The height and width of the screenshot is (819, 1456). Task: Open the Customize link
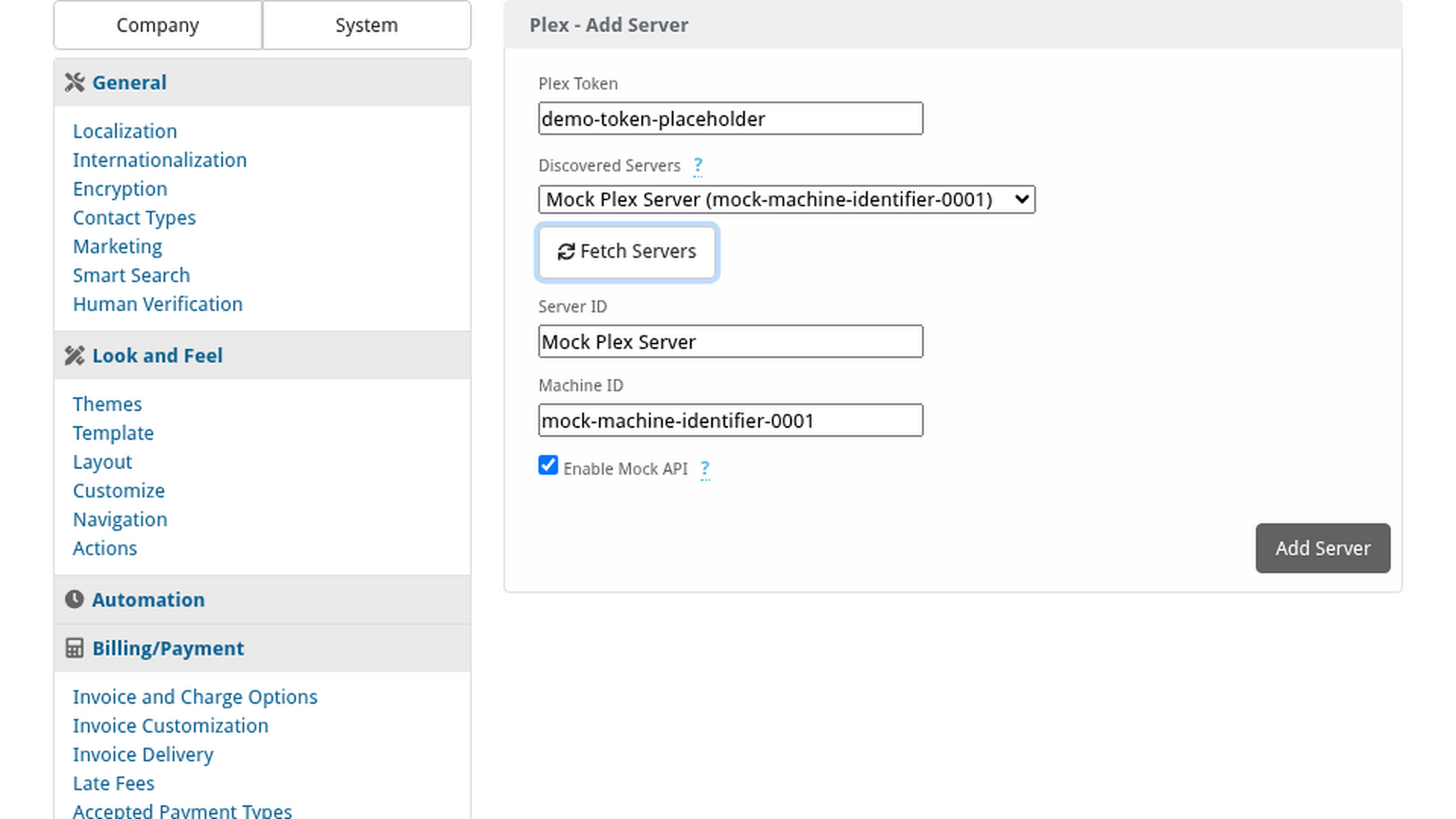click(x=118, y=491)
